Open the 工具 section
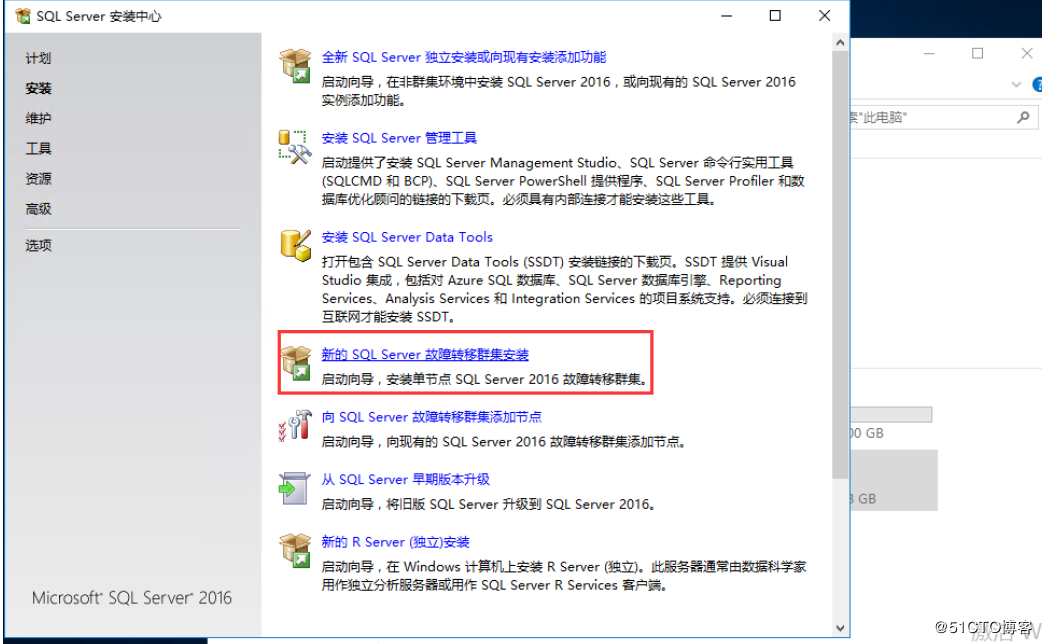 click(x=38, y=148)
